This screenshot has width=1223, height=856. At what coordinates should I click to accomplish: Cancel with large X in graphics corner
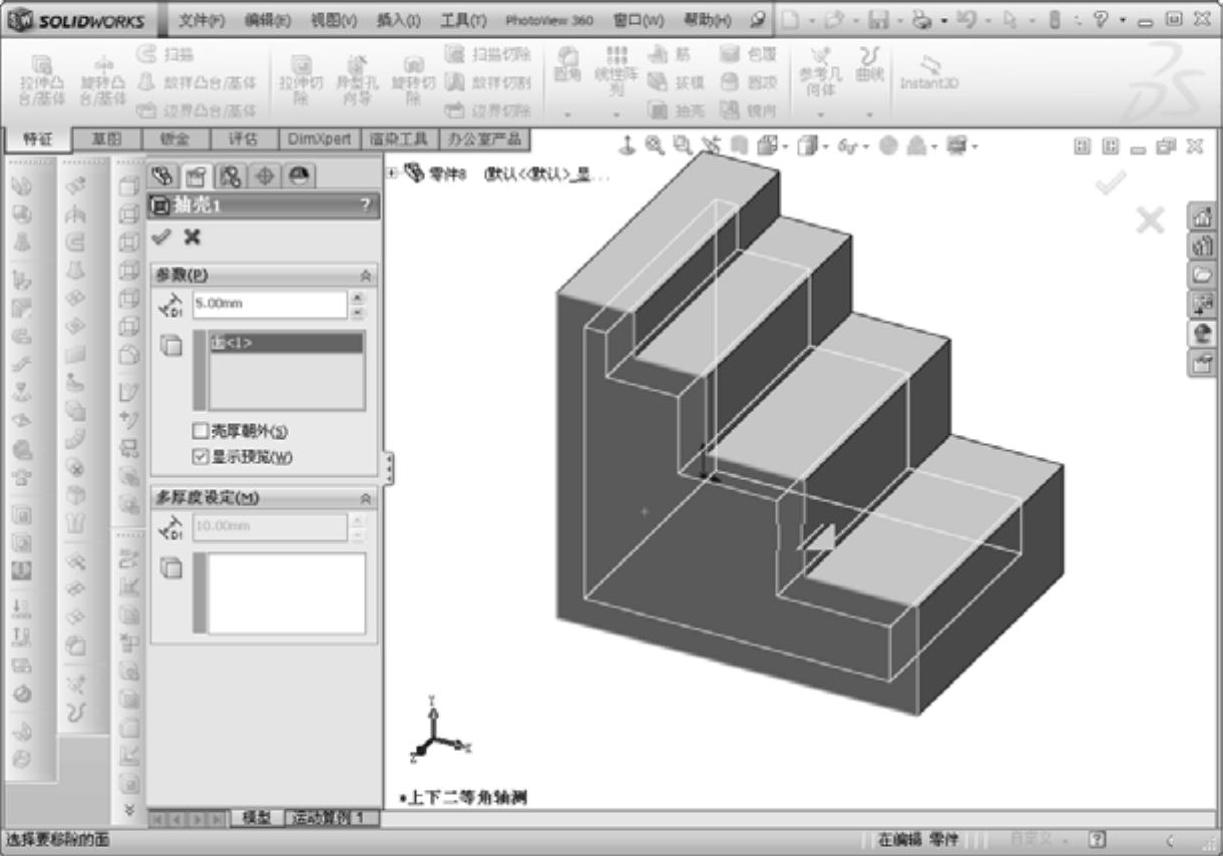point(1151,220)
